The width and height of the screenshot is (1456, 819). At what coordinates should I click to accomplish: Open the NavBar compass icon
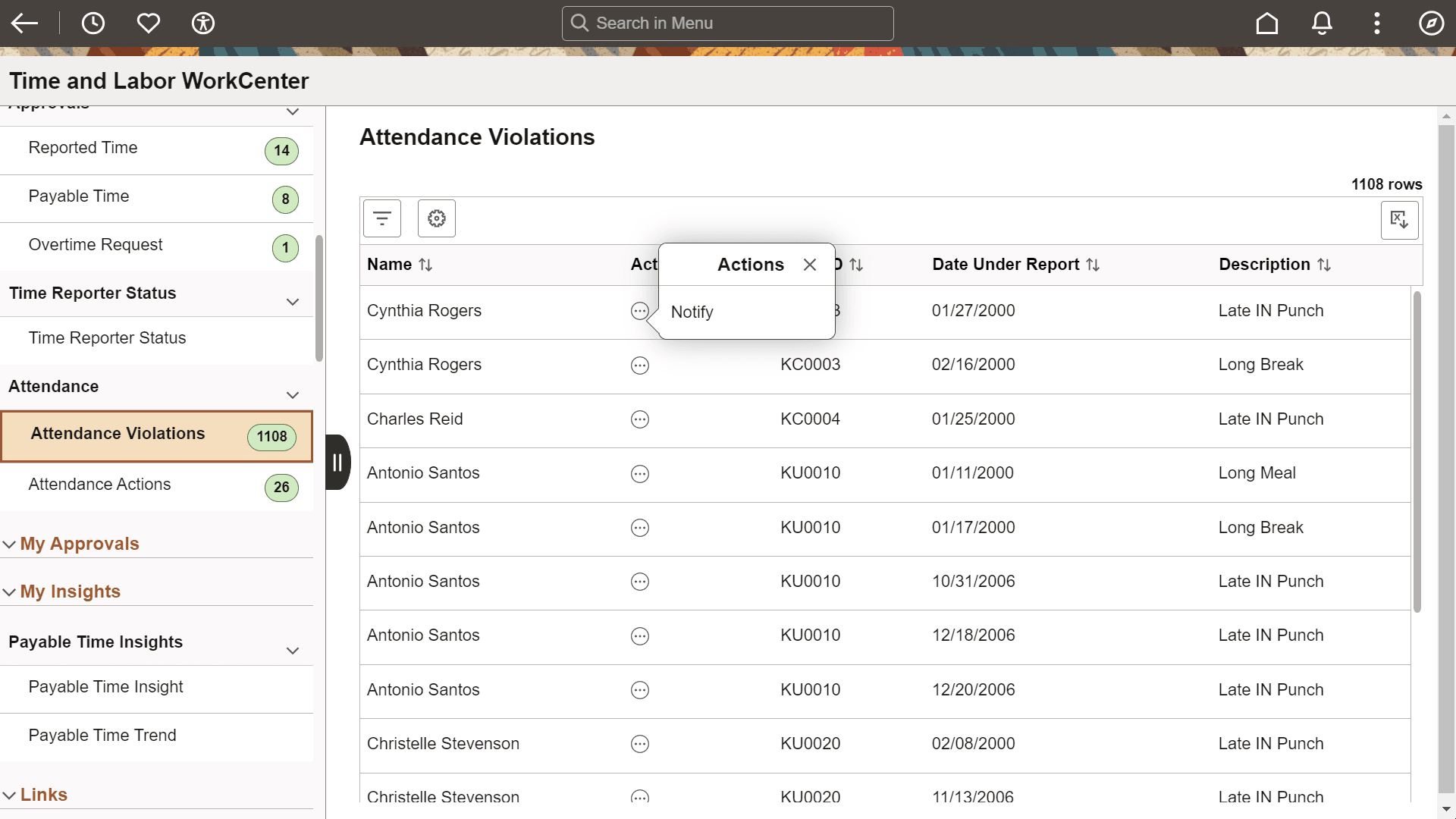(1430, 23)
